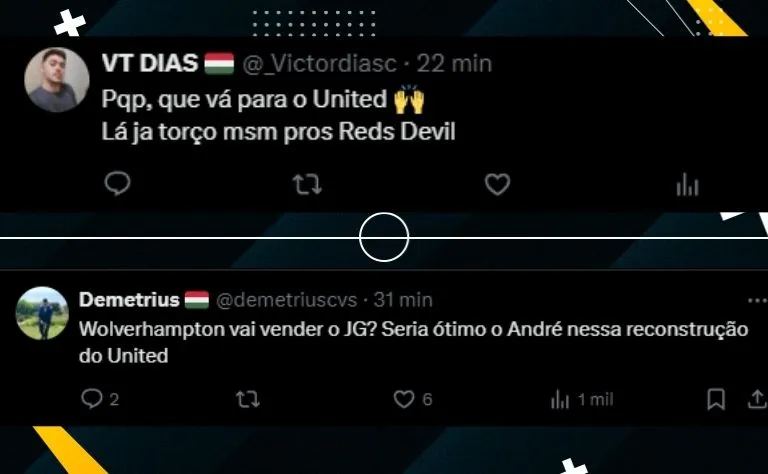Retweet the Demetrius post
Viewport: 768px width, 474px height.
tap(248, 400)
